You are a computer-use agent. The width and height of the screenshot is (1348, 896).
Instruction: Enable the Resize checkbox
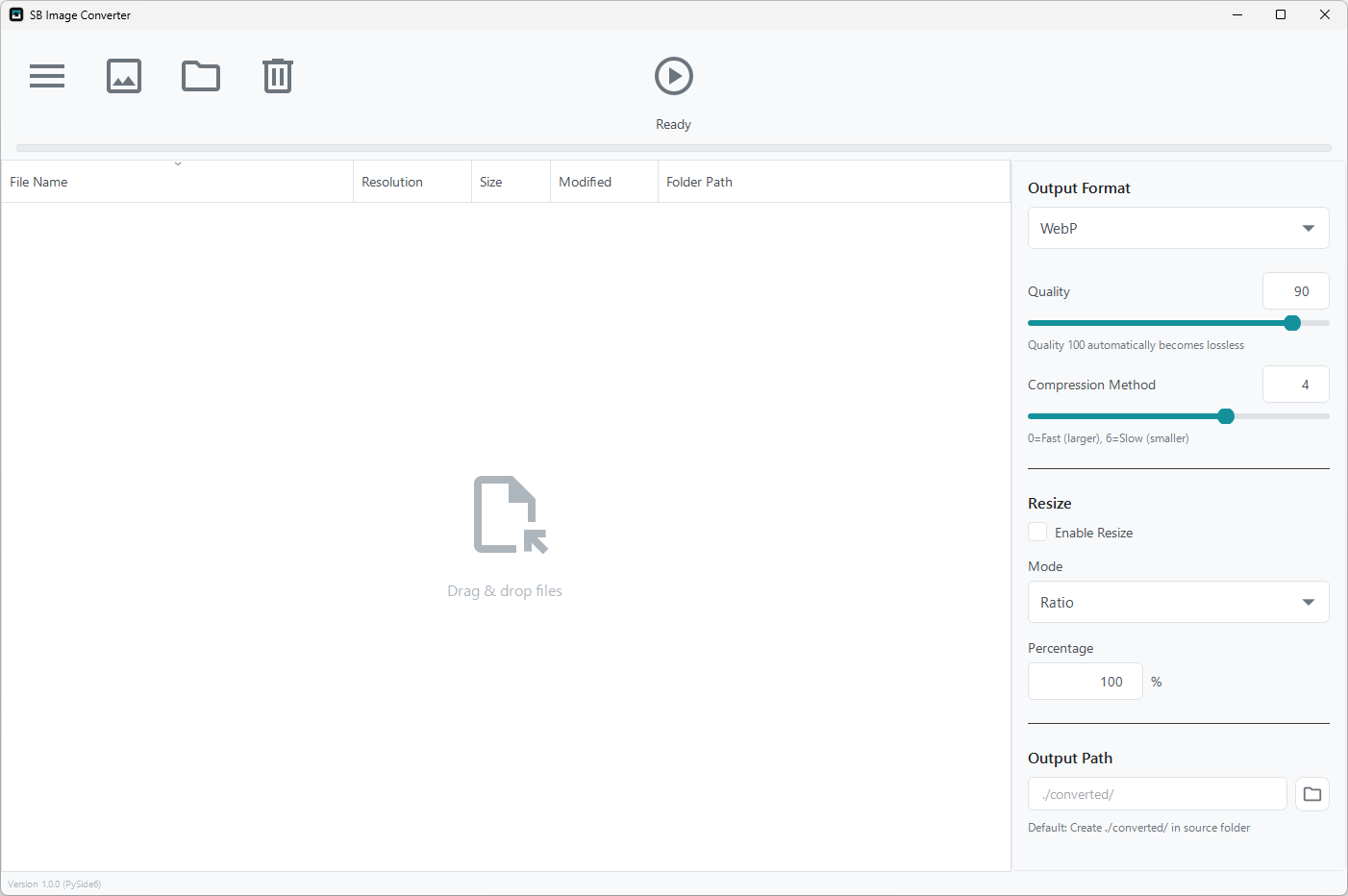(x=1037, y=532)
